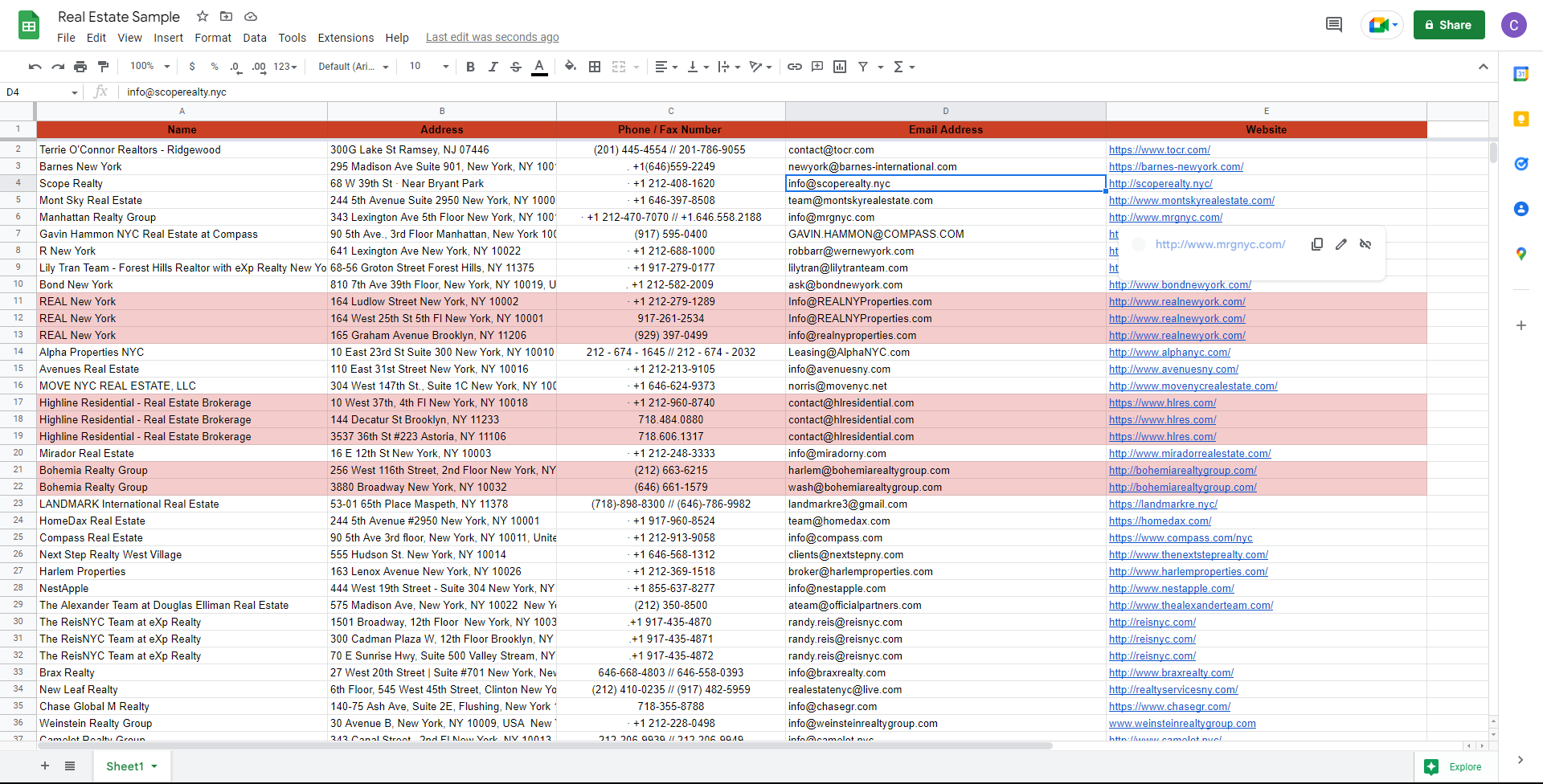Click the Name box showing D4
The image size is (1543, 784).
point(42,92)
